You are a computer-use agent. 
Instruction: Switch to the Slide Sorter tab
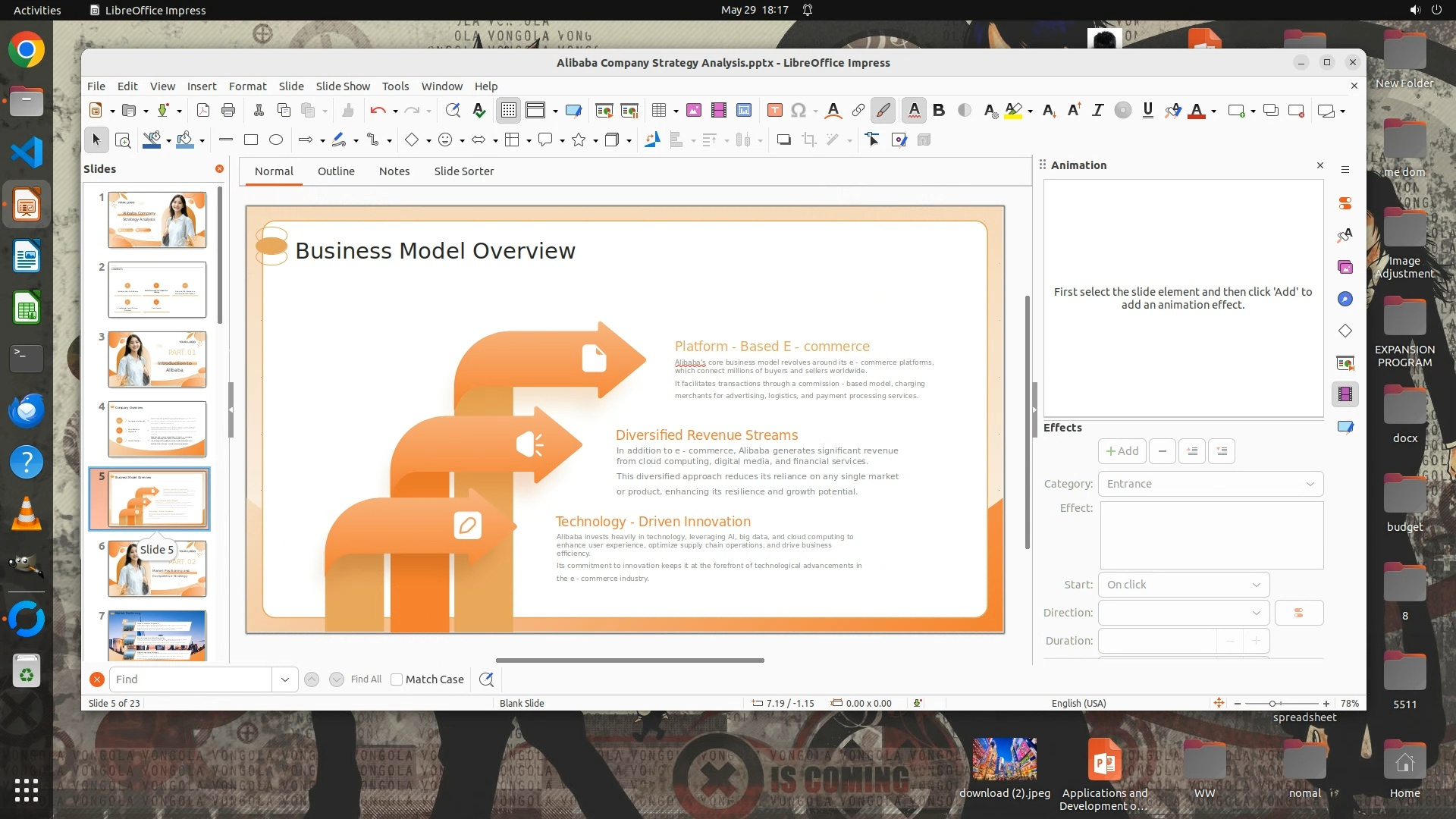[x=463, y=171]
